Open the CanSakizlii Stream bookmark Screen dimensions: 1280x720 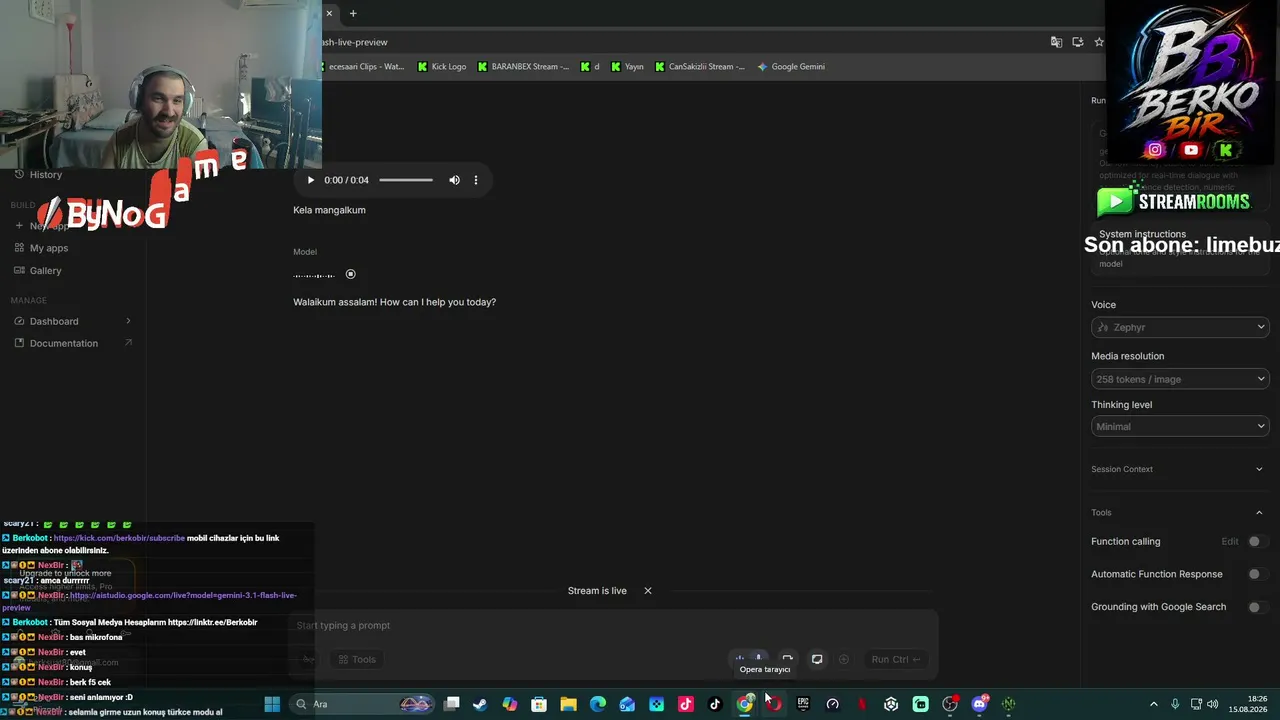[x=700, y=67]
